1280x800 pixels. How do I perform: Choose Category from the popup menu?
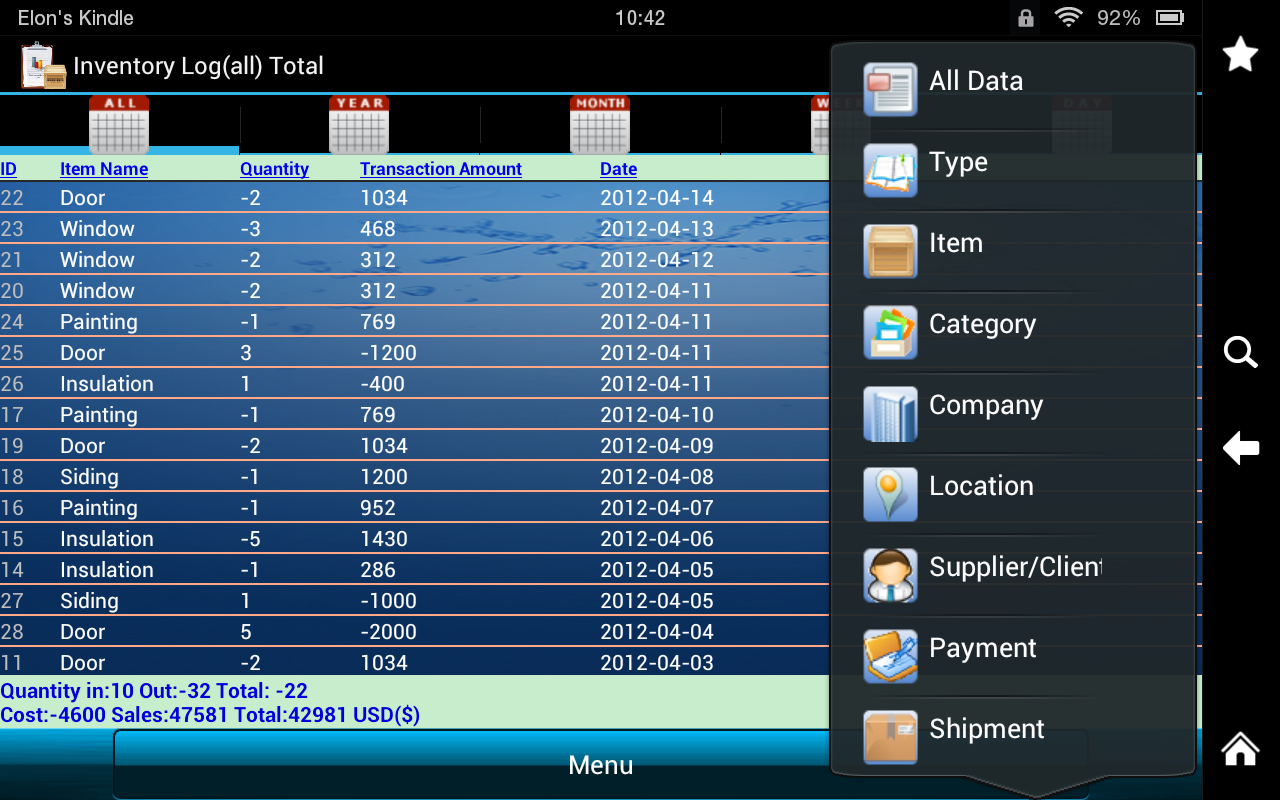click(1013, 333)
